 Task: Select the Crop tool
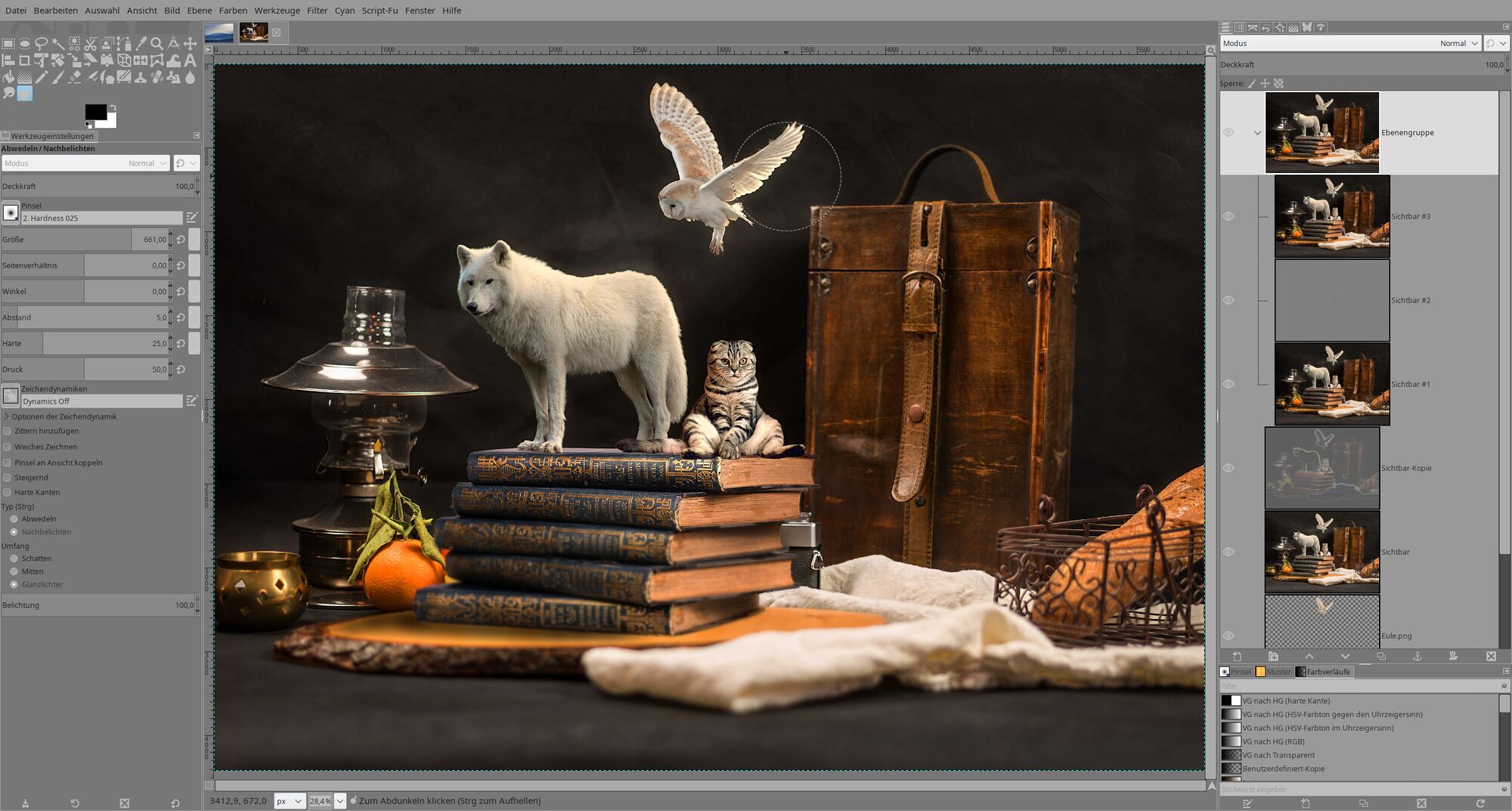(24, 60)
